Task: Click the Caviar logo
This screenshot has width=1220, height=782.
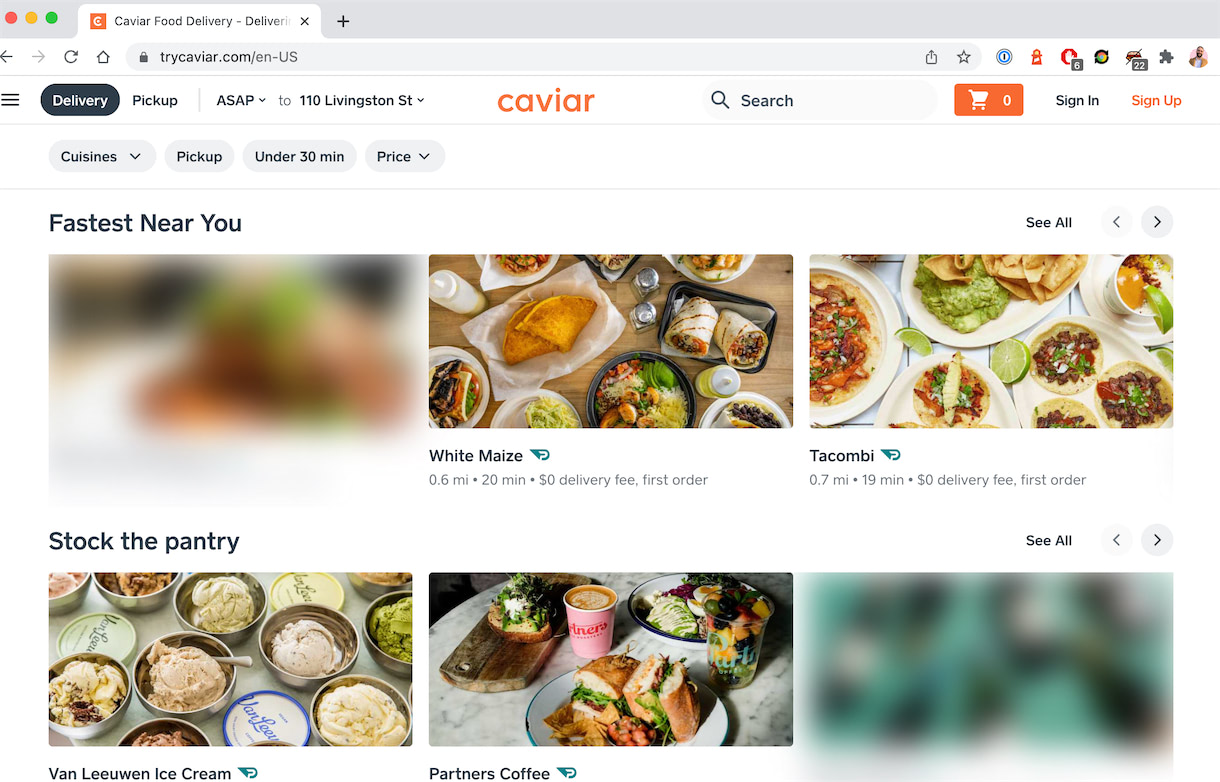Action: (546, 100)
